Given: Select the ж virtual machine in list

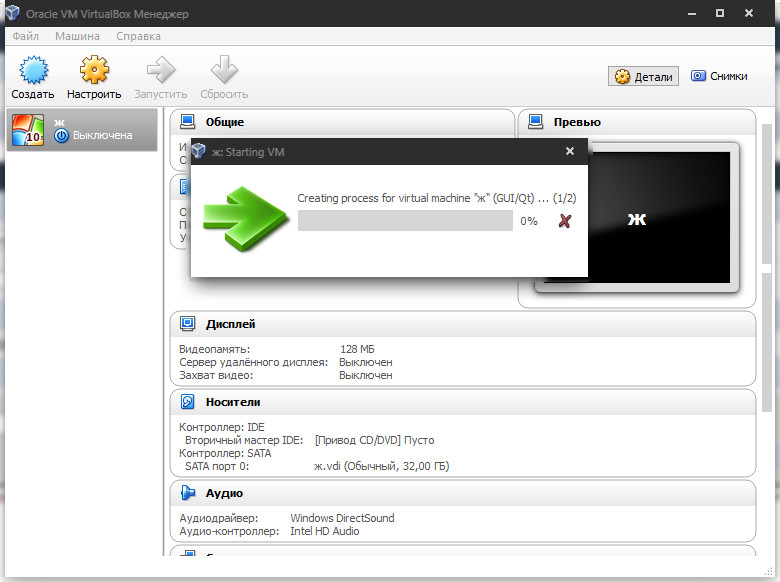Looking at the screenshot, I should click(82, 130).
